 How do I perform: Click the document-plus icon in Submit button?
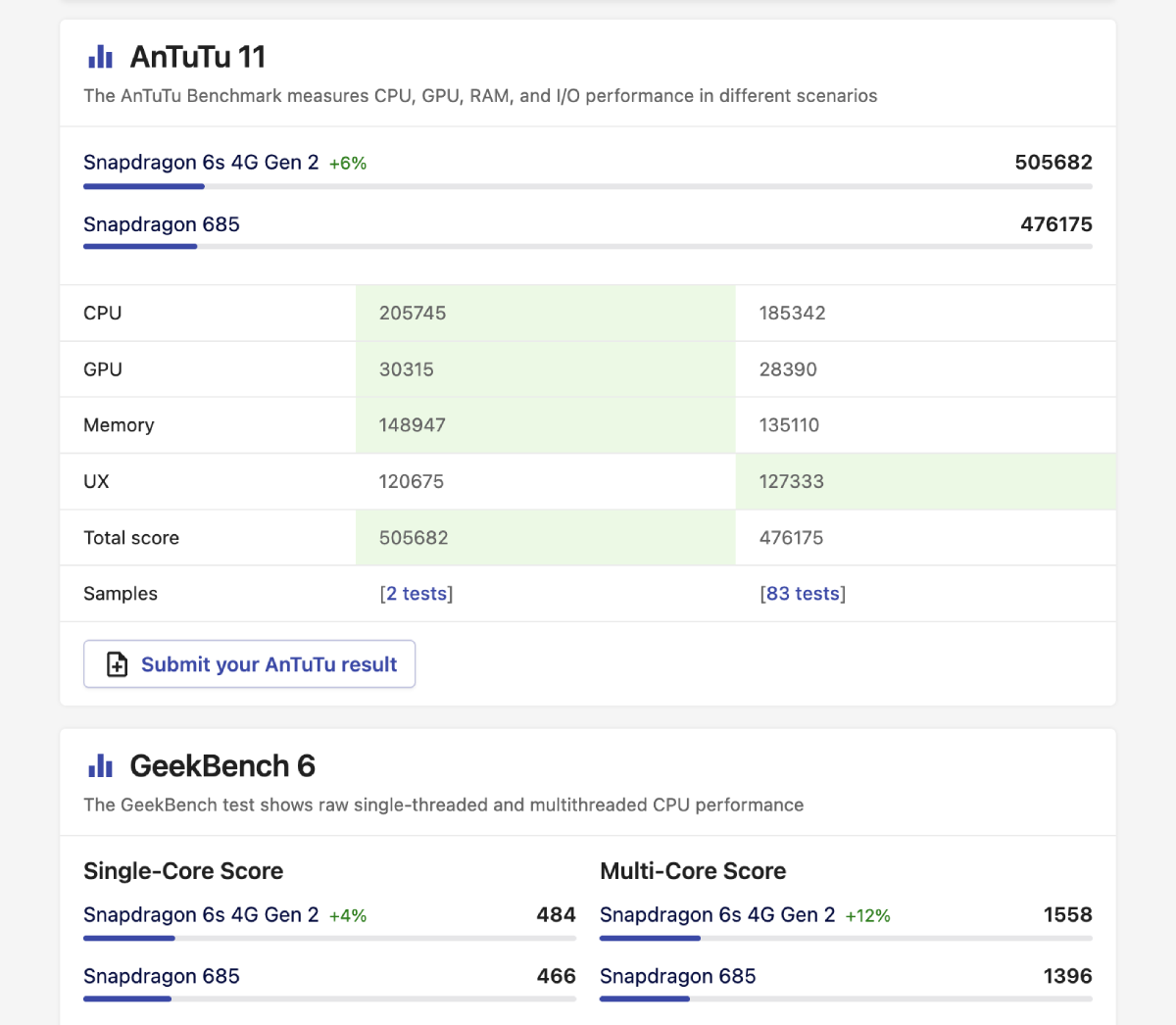click(x=117, y=664)
